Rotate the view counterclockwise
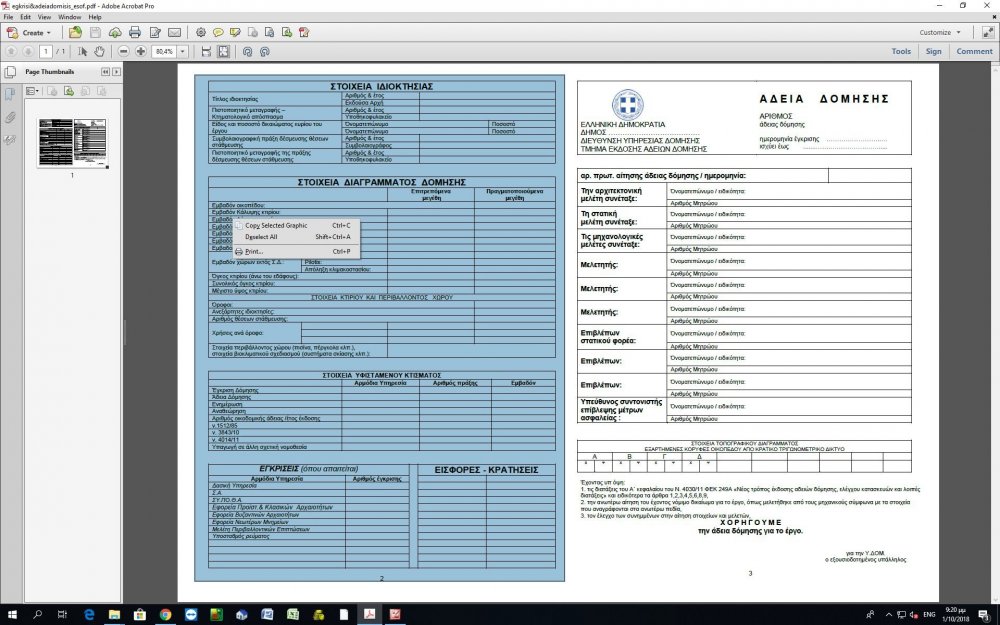 pos(246,51)
